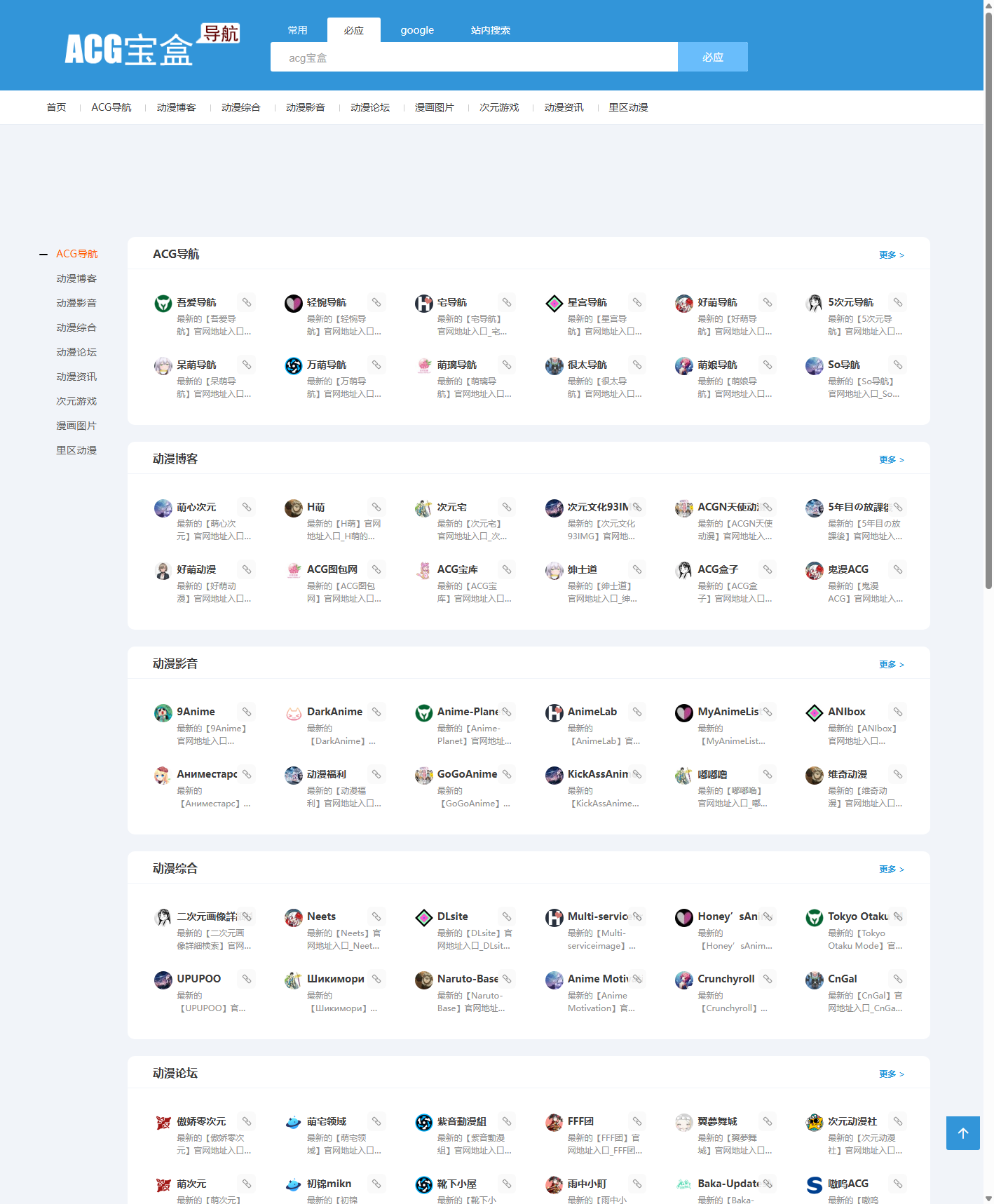Click the chain link icon beside 9Anime
The width and height of the screenshot is (994, 1204).
click(247, 712)
